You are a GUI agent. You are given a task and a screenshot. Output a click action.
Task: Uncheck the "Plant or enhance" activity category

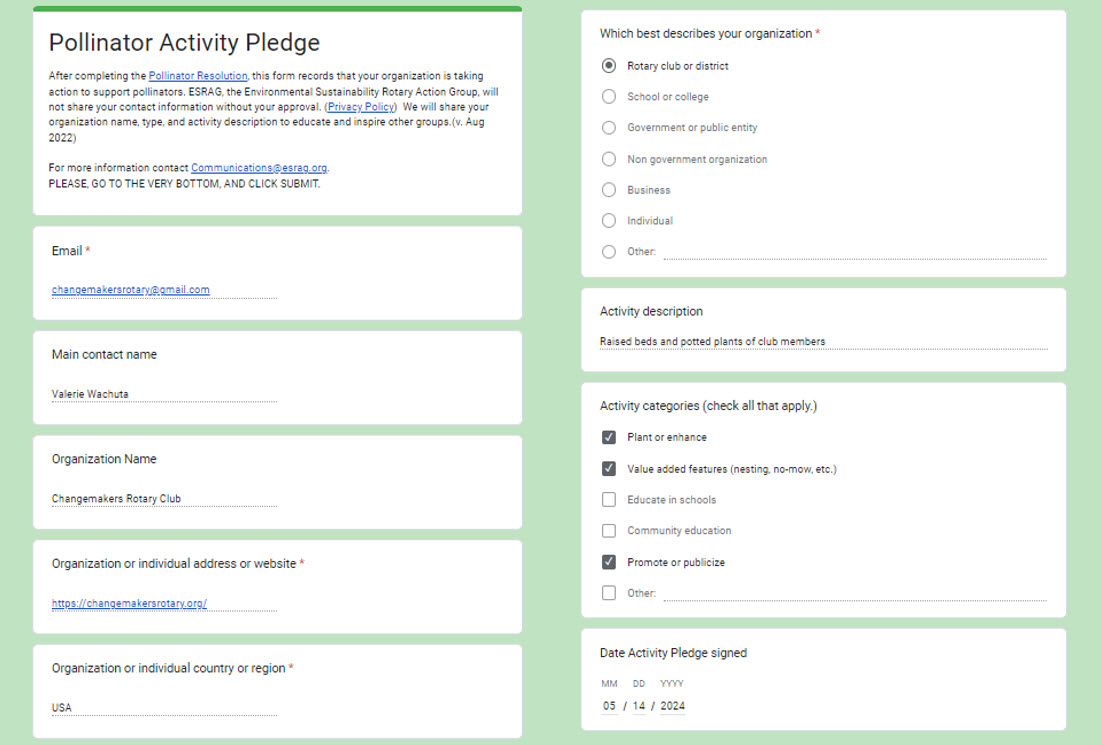click(608, 437)
